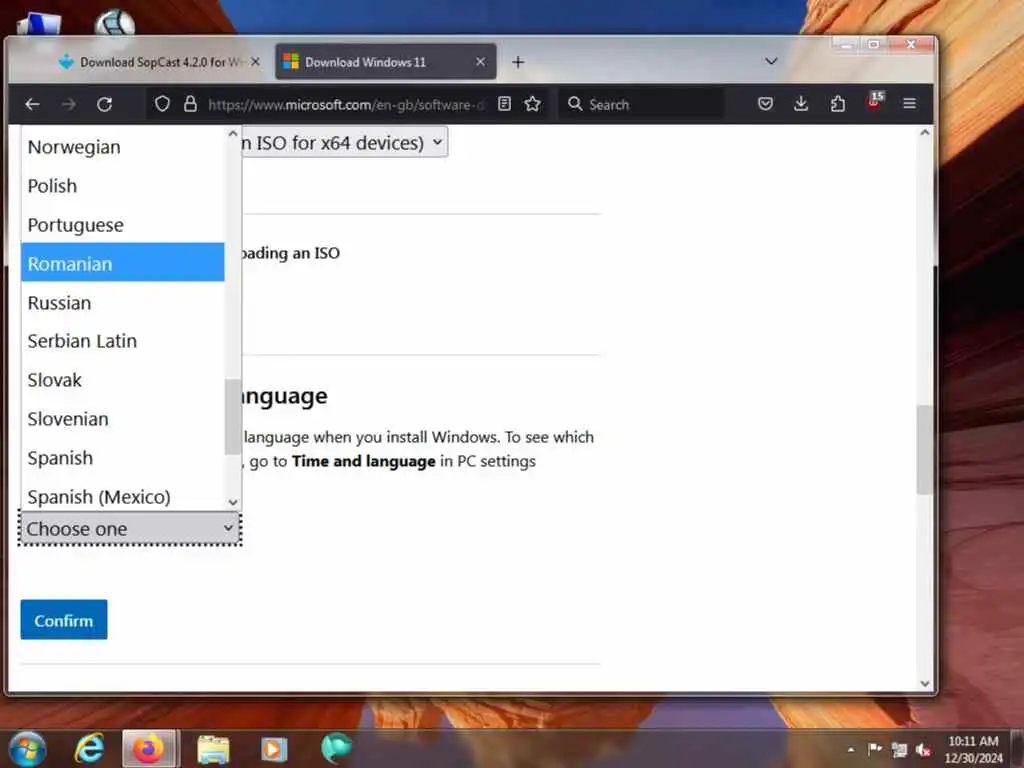1024x768 pixels.
Task: Select the Download Windows 11 tab
Action: coord(385,62)
